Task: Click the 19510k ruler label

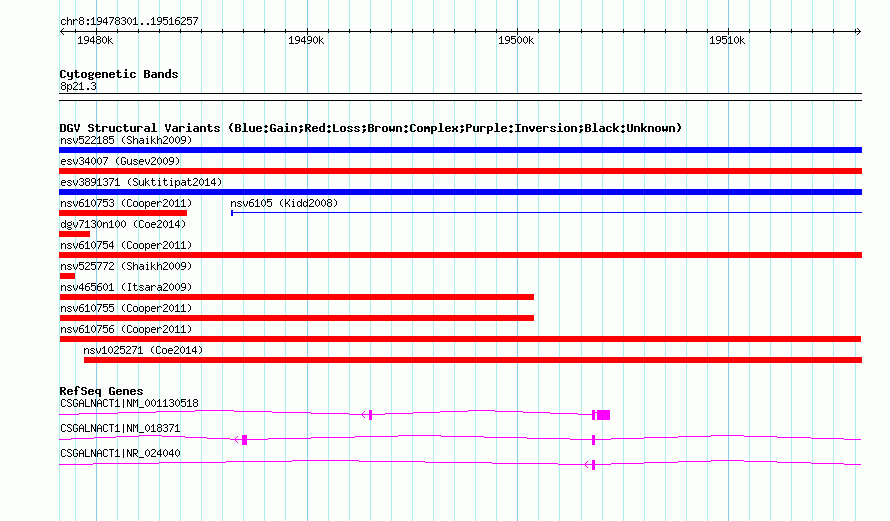Action: point(727,40)
